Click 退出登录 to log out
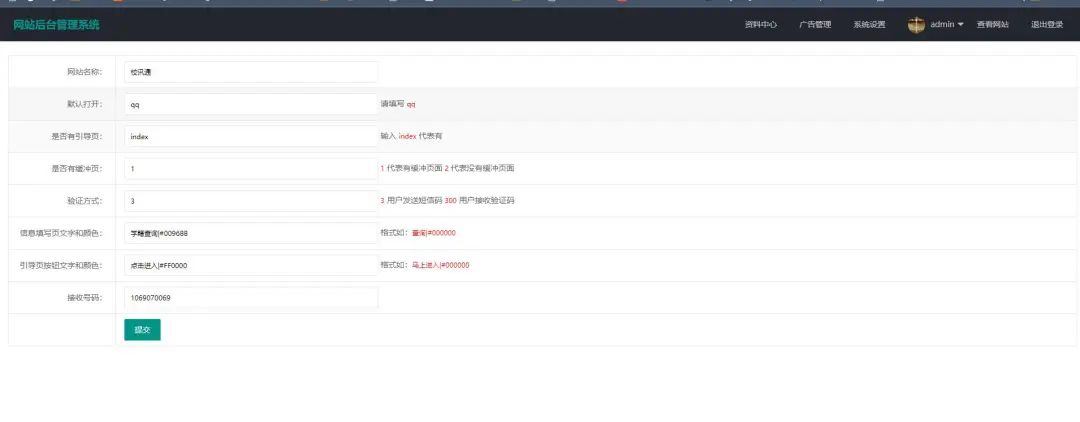Screen dimensions: 1080x422 tap(1047, 25)
